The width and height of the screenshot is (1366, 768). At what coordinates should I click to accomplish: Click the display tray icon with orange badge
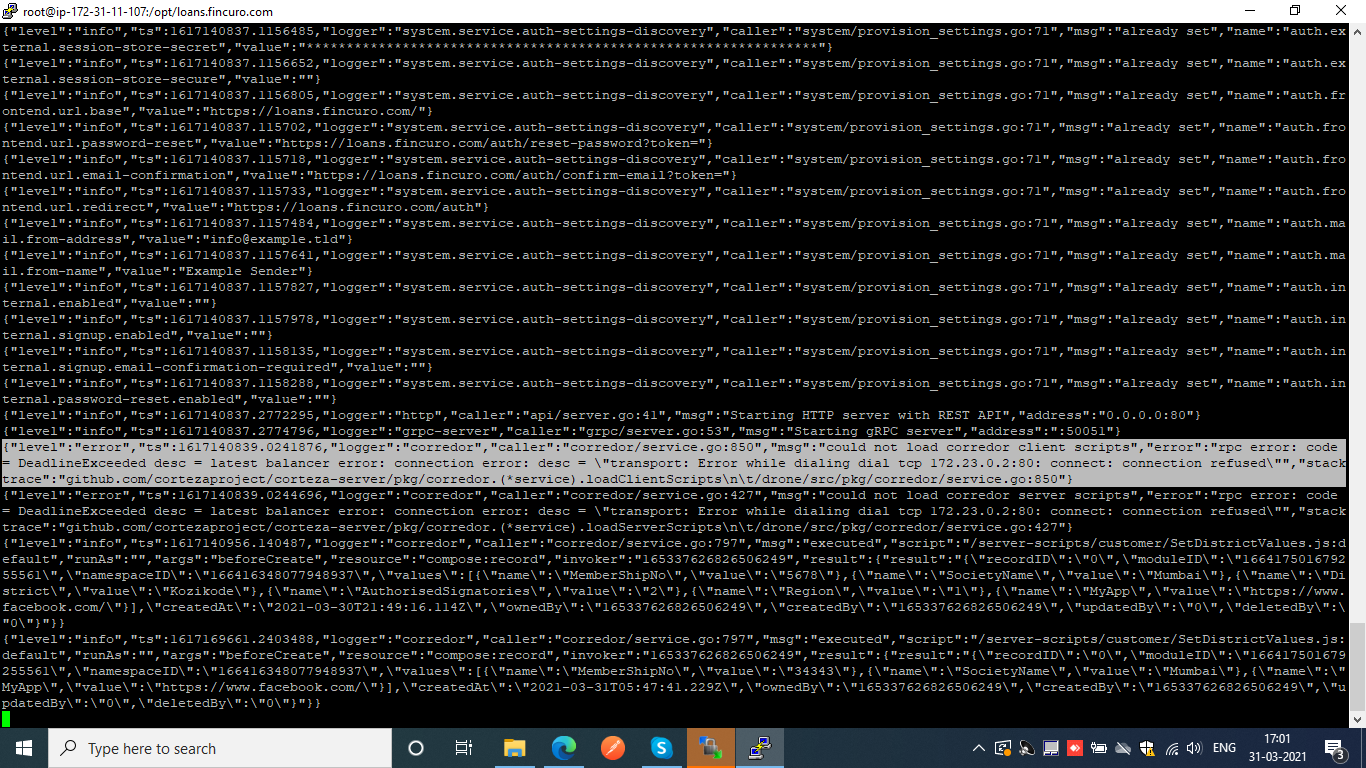(1002, 748)
